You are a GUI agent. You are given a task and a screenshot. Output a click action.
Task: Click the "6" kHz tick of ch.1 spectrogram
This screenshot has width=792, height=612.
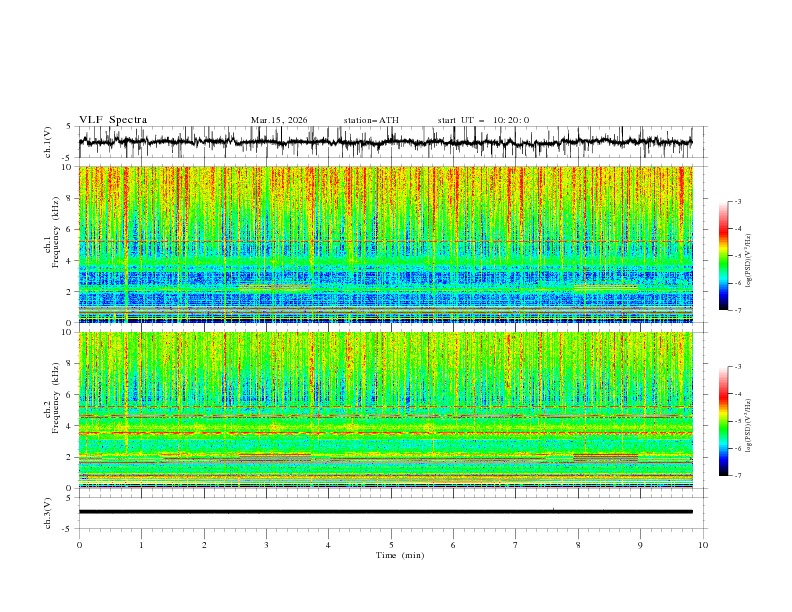71,229
